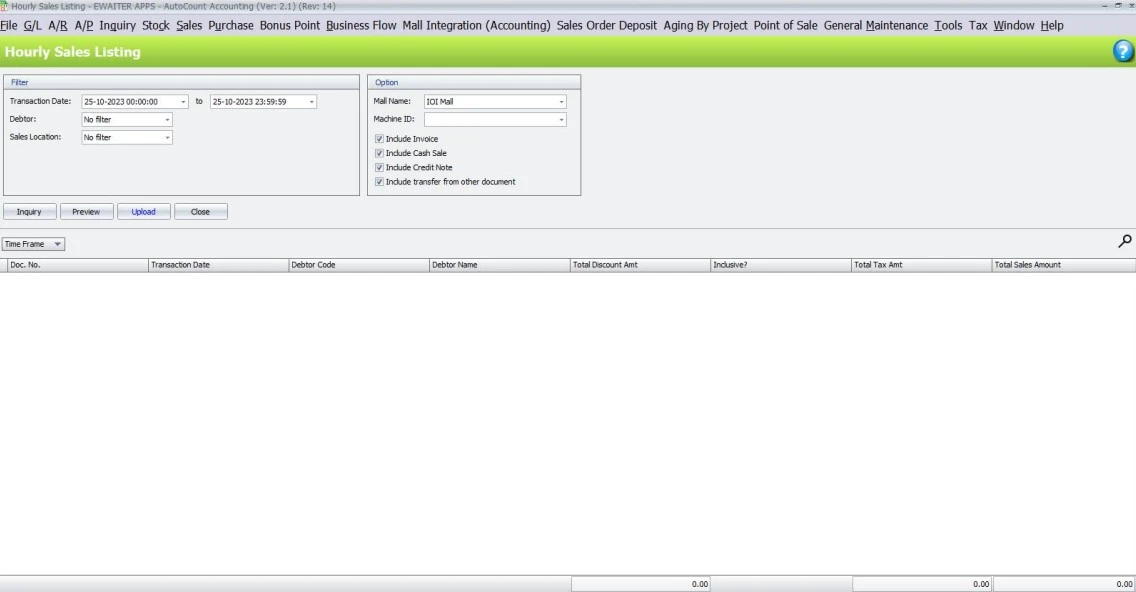Open the Machine ID dropdown

[561, 120]
